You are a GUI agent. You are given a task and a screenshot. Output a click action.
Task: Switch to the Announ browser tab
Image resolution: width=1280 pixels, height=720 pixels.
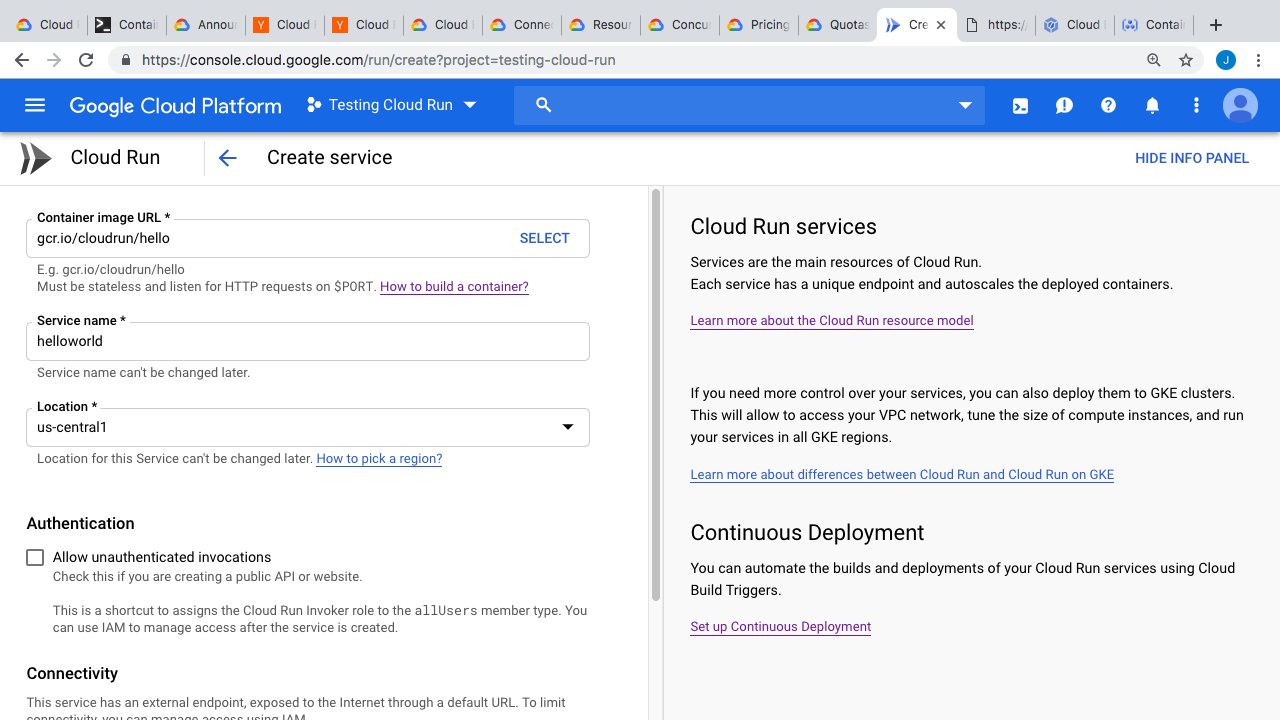pyautogui.click(x=205, y=25)
